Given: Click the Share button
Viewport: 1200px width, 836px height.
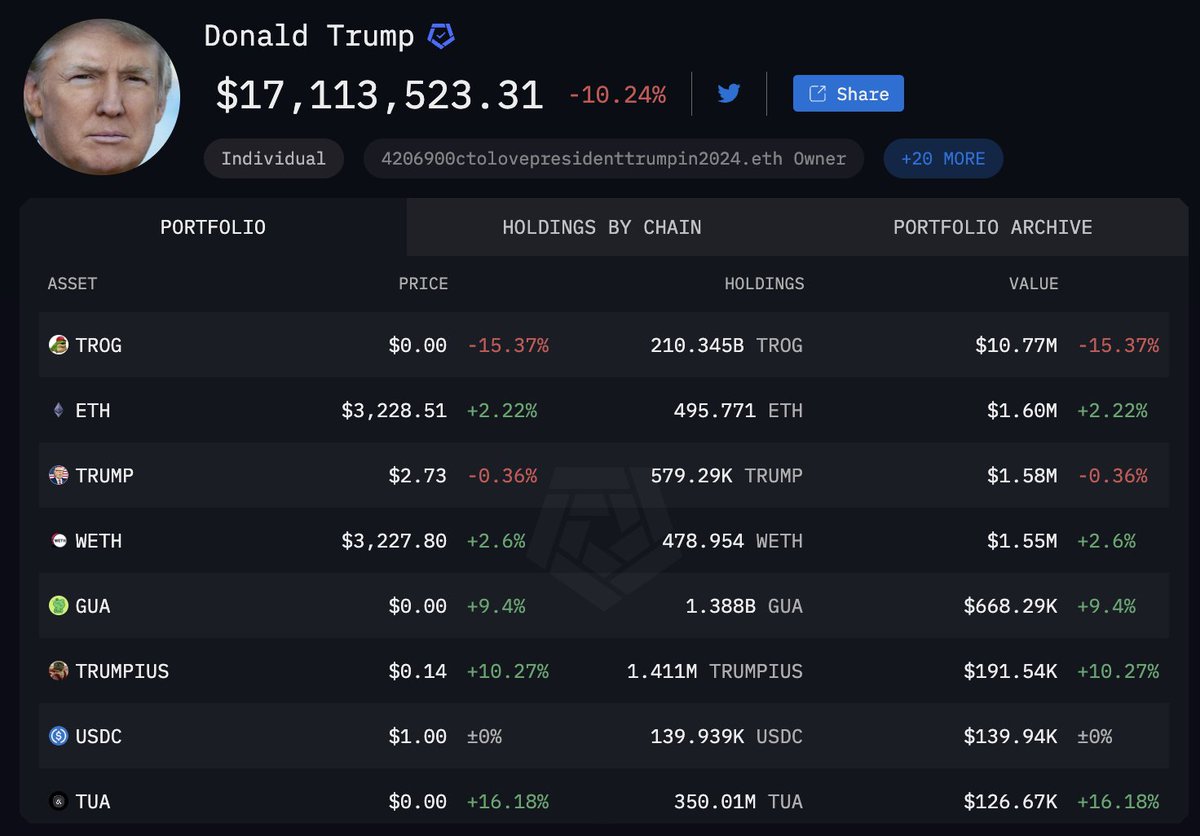Looking at the screenshot, I should pos(848,93).
